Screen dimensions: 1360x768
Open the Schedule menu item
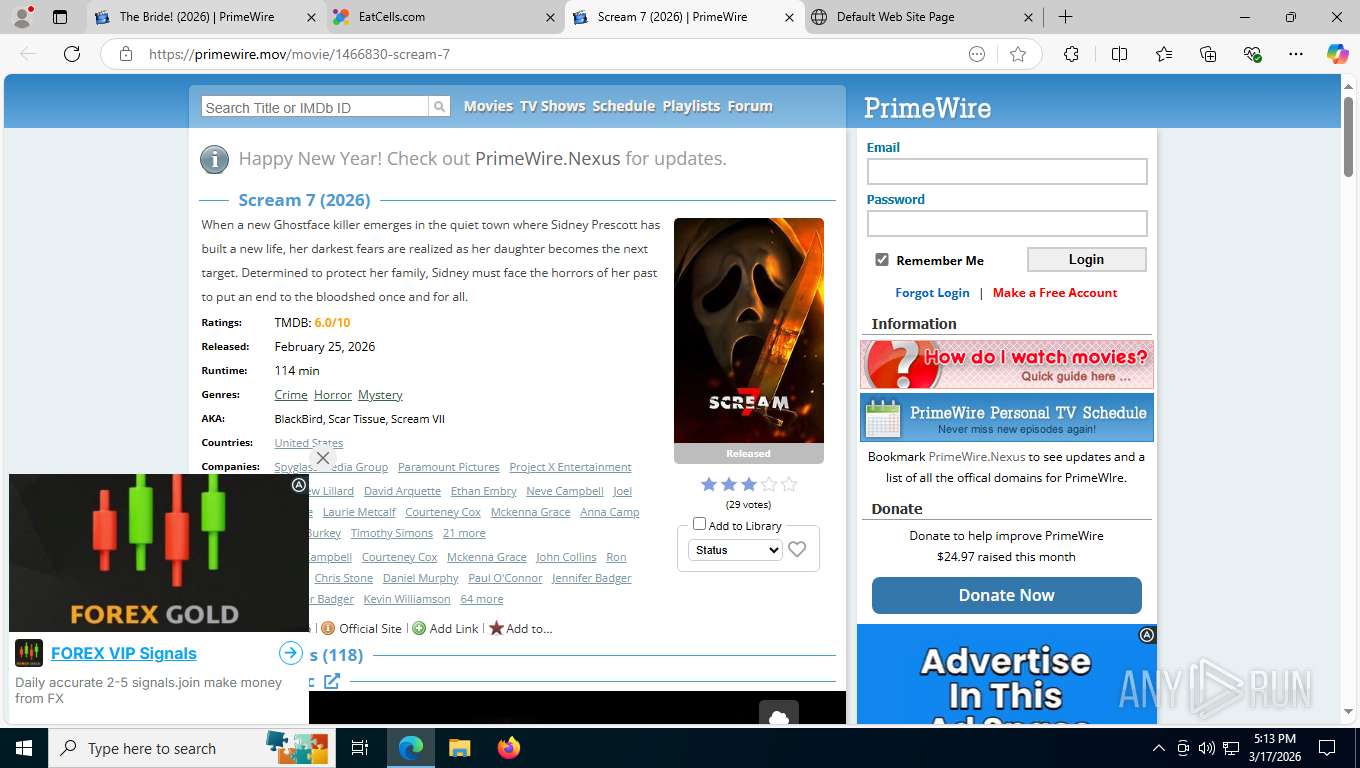[x=624, y=106]
